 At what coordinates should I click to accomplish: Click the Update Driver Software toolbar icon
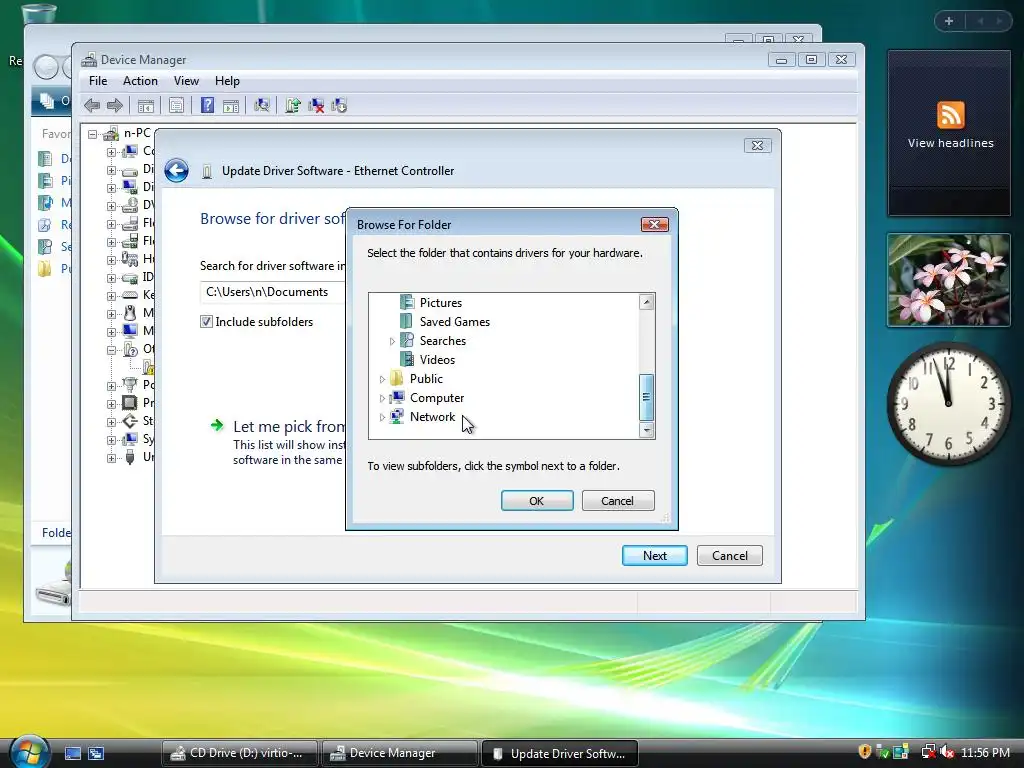pyautogui.click(x=293, y=105)
